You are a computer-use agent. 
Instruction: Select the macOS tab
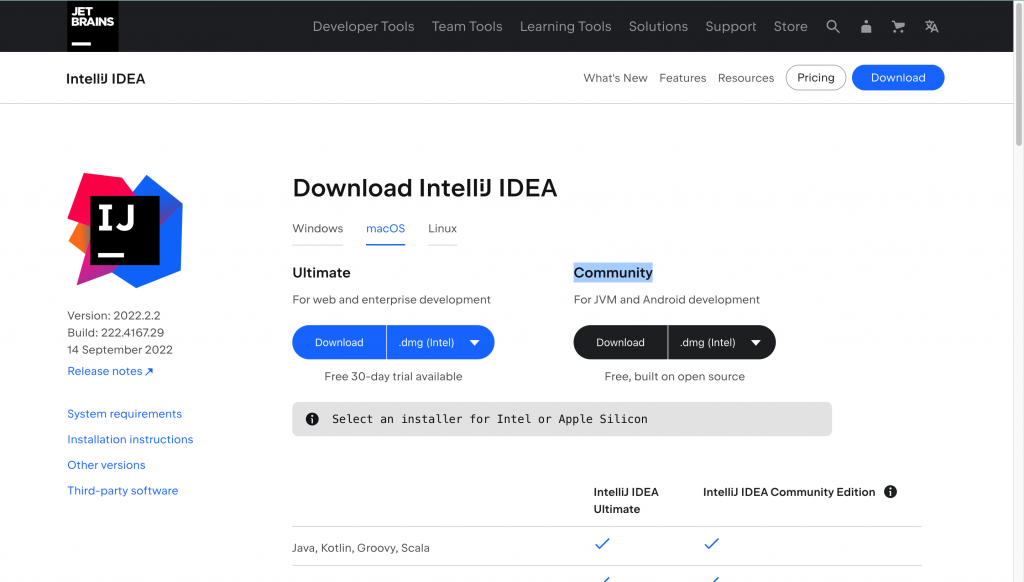(385, 229)
